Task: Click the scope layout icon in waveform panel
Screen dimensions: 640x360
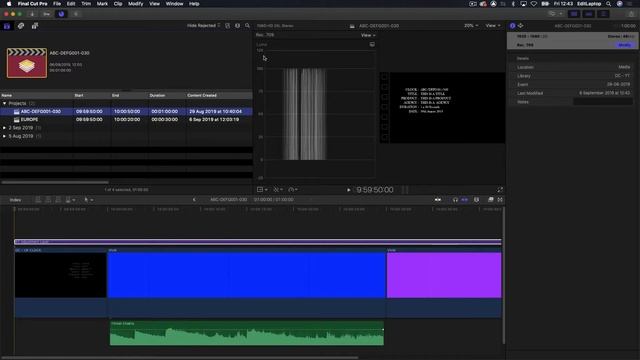Action: (x=372, y=44)
